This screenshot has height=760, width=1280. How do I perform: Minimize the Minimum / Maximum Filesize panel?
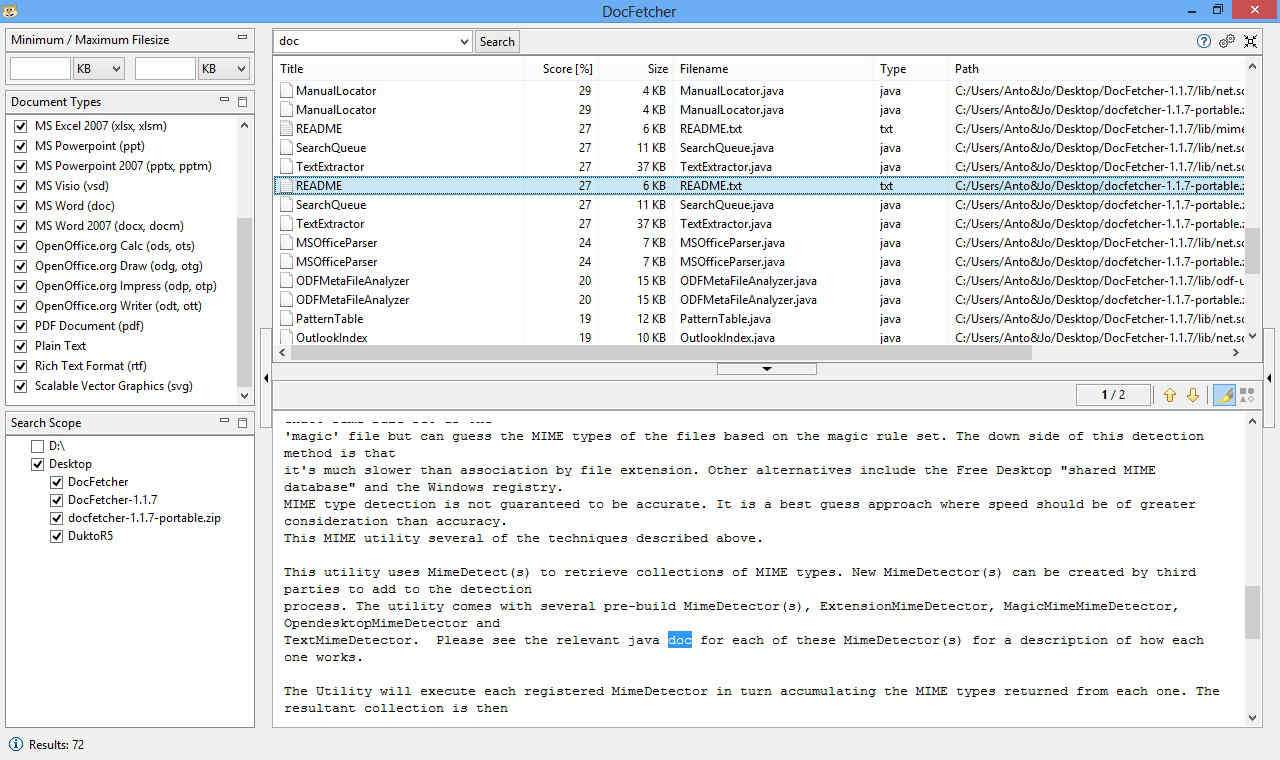pyautogui.click(x=242, y=38)
